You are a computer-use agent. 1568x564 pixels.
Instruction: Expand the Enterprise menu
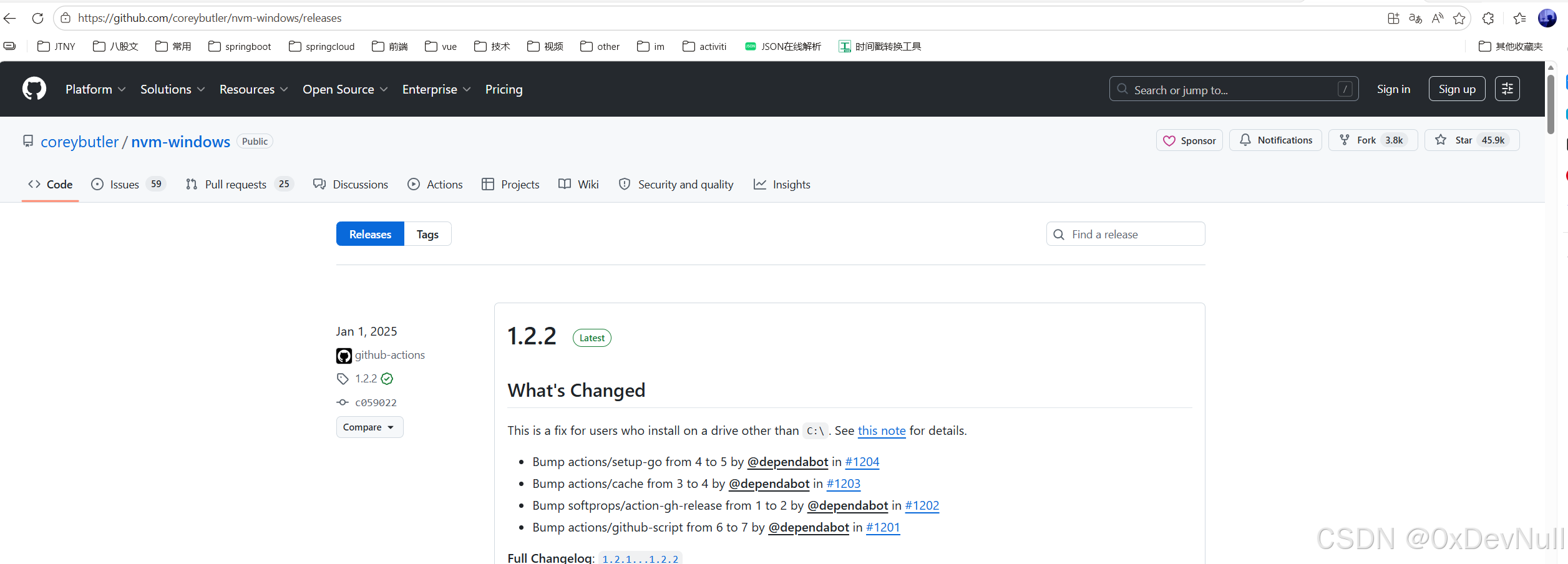tap(436, 89)
